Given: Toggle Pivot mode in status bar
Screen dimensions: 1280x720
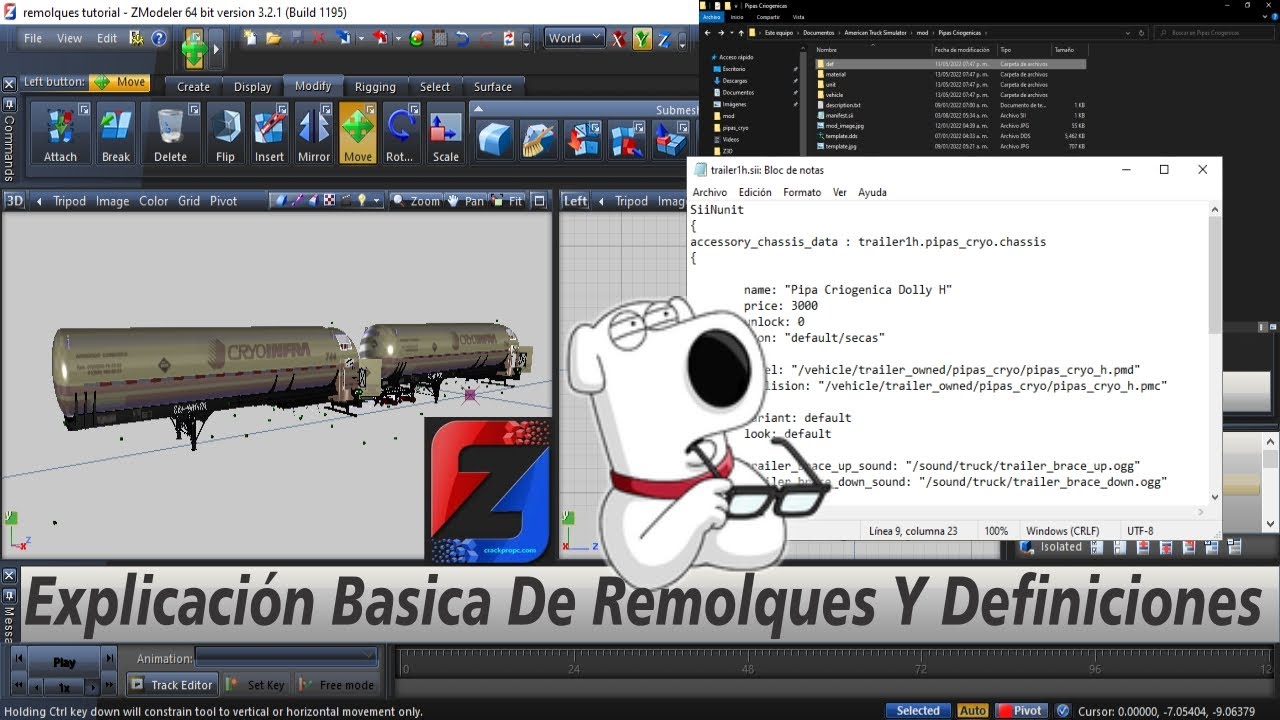Looking at the screenshot, I should [x=1020, y=711].
